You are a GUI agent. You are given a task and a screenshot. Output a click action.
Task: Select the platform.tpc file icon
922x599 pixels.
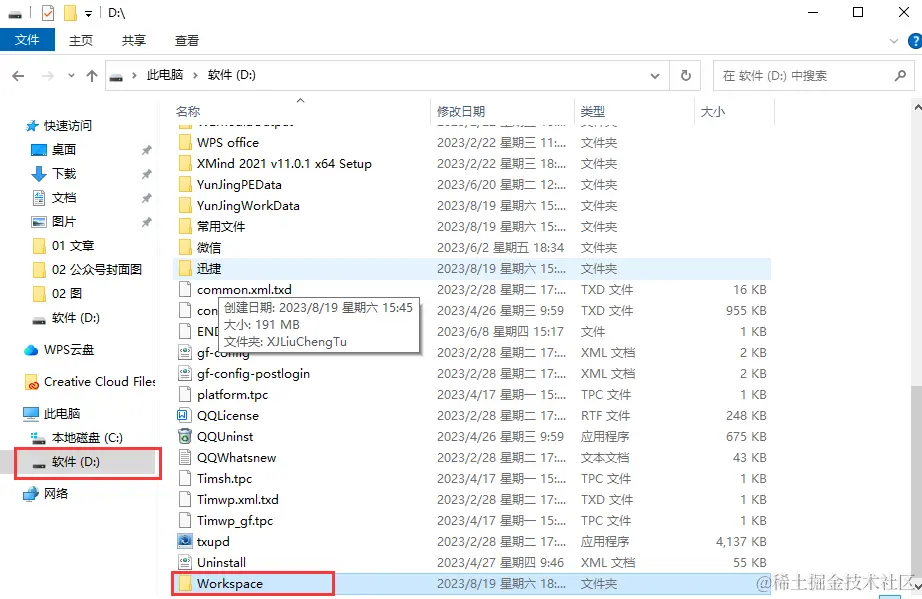[185, 395]
